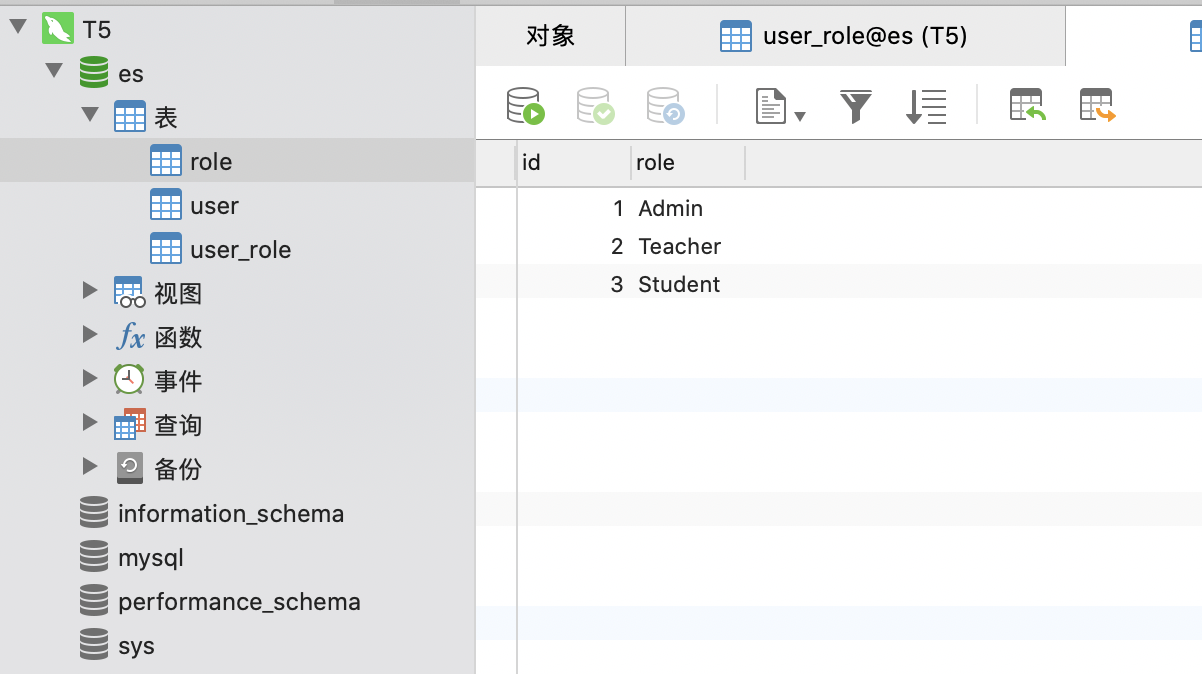Apply a data filter to the records
The height and width of the screenshot is (674, 1202).
click(x=855, y=104)
